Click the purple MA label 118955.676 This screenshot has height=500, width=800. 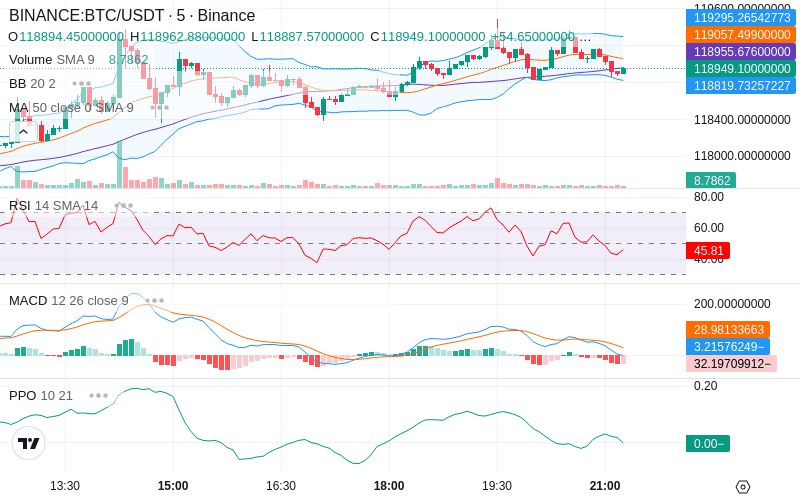click(741, 52)
